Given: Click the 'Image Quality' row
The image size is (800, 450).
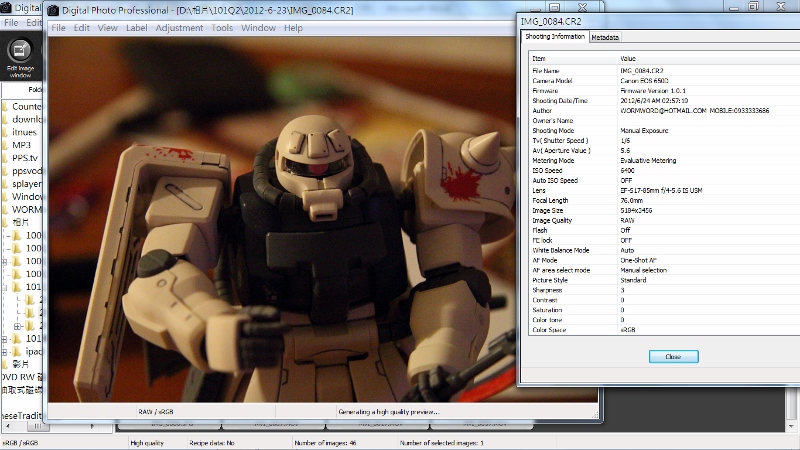Looking at the screenshot, I should (x=664, y=220).
